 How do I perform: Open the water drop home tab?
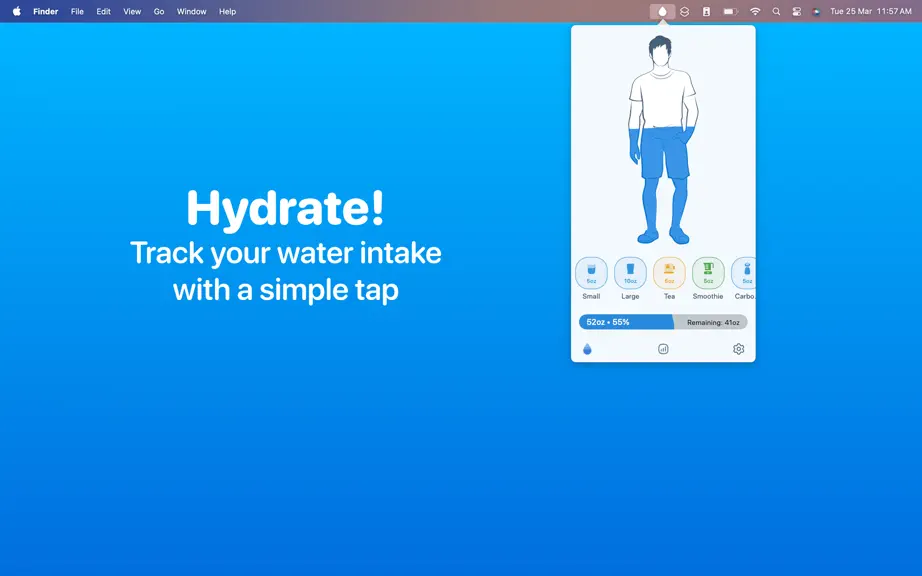point(587,349)
